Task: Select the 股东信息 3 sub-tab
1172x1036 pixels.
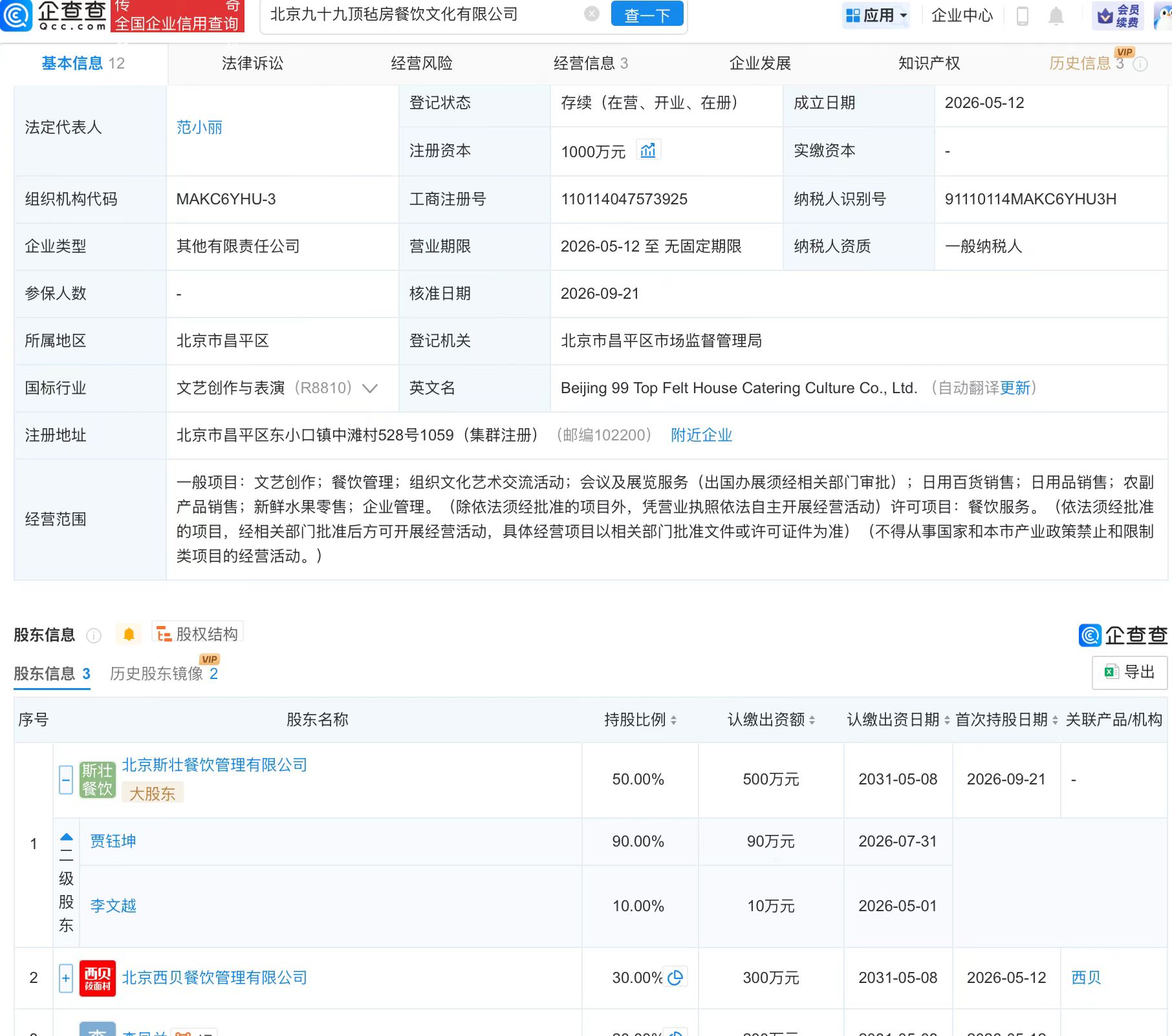Action: [52, 674]
